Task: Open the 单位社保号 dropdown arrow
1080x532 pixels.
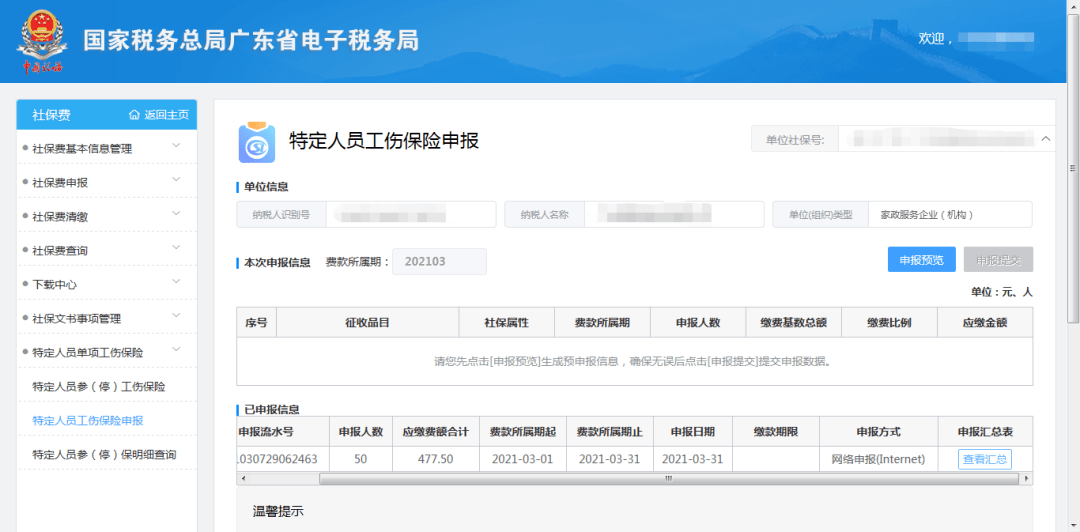Action: tap(1046, 139)
